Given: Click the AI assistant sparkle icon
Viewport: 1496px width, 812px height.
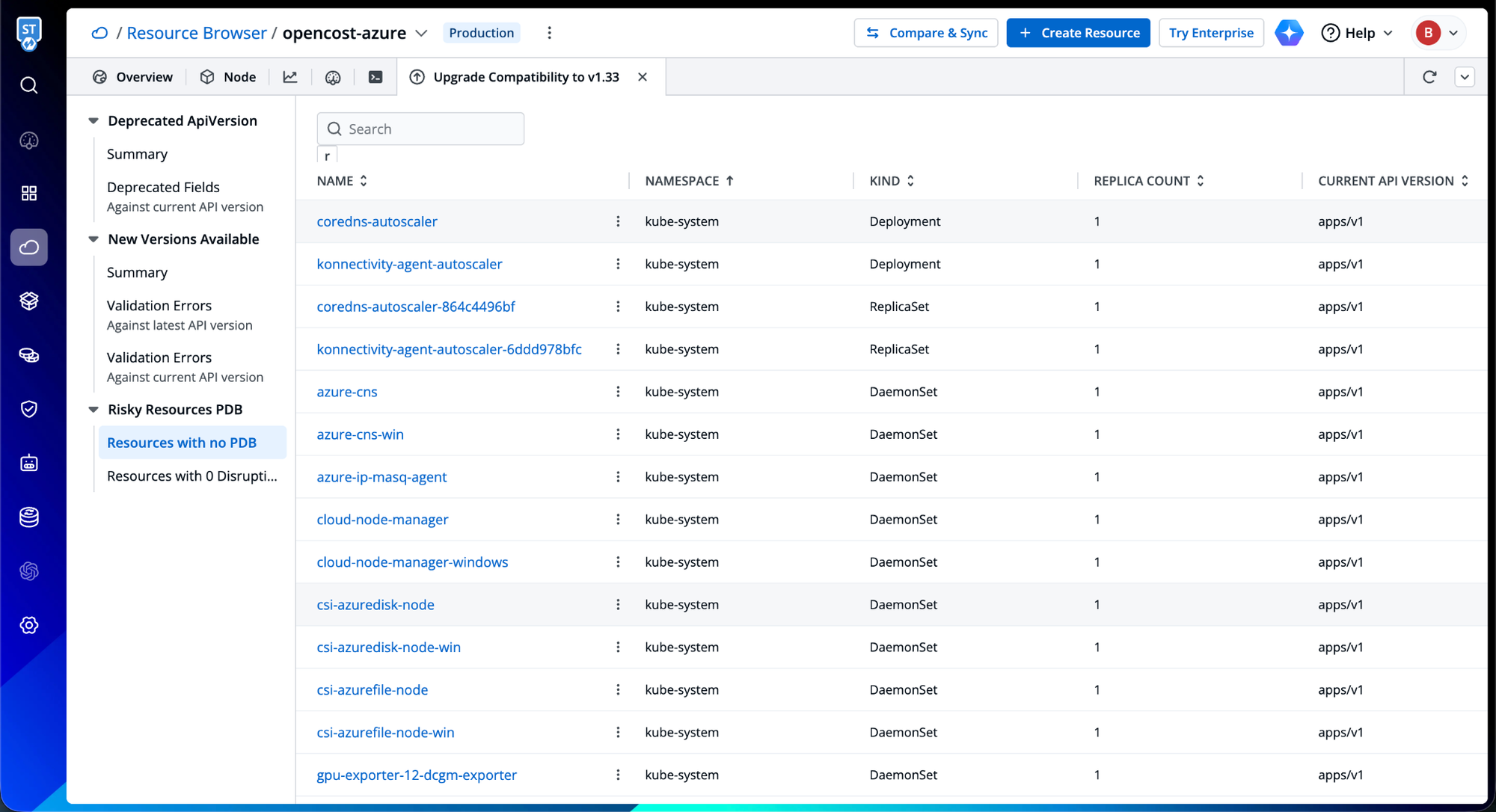Looking at the screenshot, I should coord(1289,33).
